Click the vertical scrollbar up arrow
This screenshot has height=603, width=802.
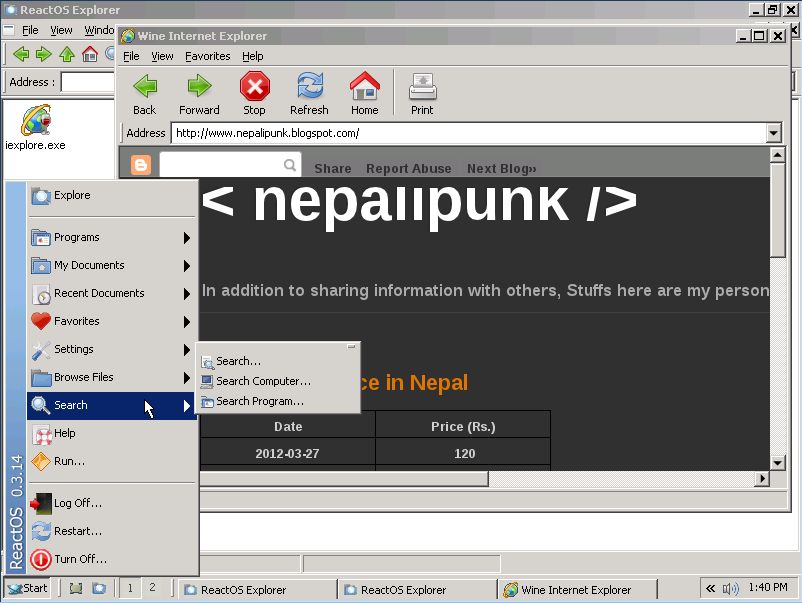pos(777,154)
